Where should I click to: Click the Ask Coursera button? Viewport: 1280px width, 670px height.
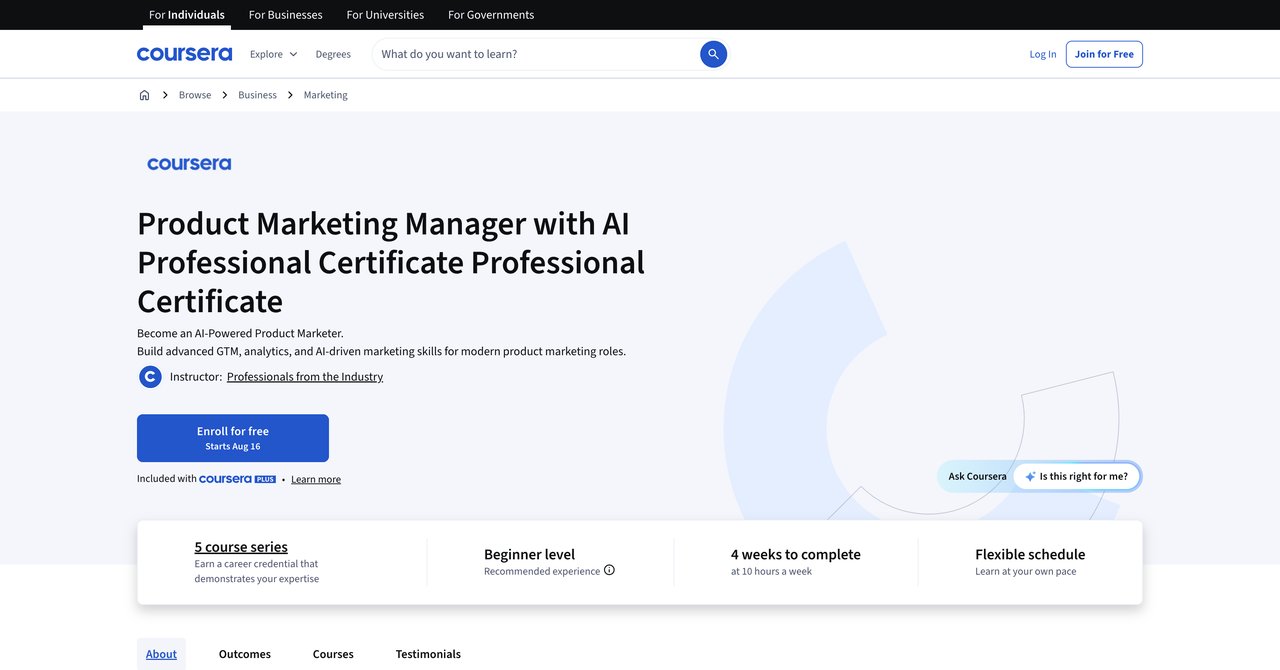pyautogui.click(x=977, y=476)
